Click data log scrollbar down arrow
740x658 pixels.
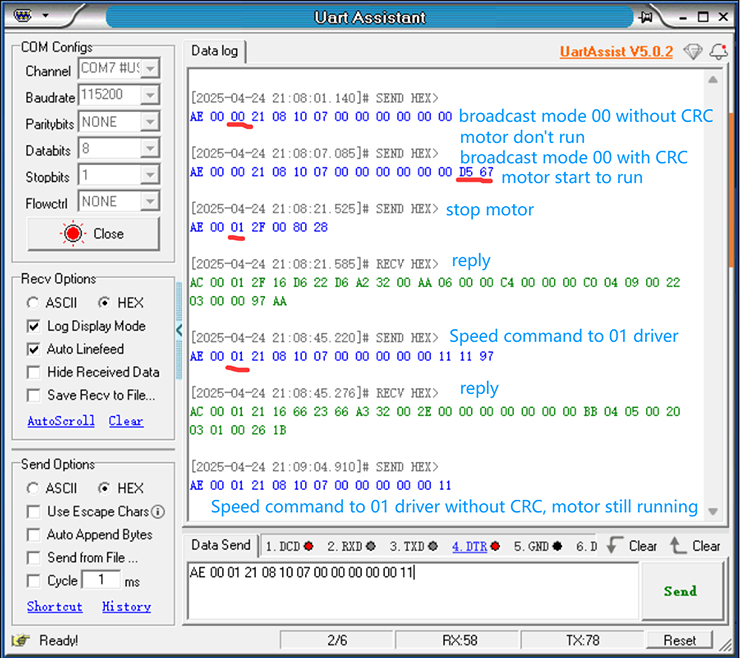click(713, 512)
